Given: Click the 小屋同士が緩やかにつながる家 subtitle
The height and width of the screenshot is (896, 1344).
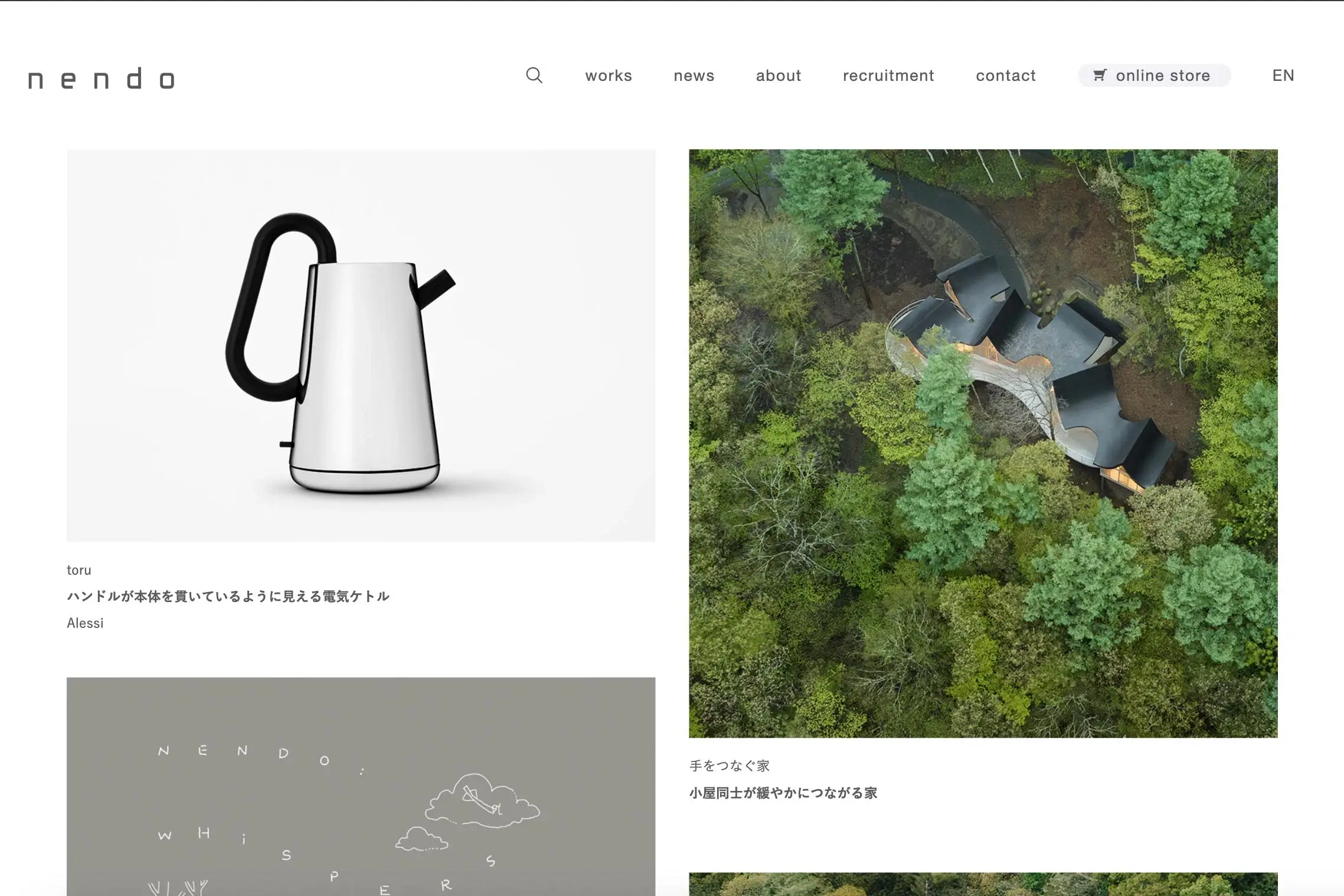Looking at the screenshot, I should pos(784,793).
